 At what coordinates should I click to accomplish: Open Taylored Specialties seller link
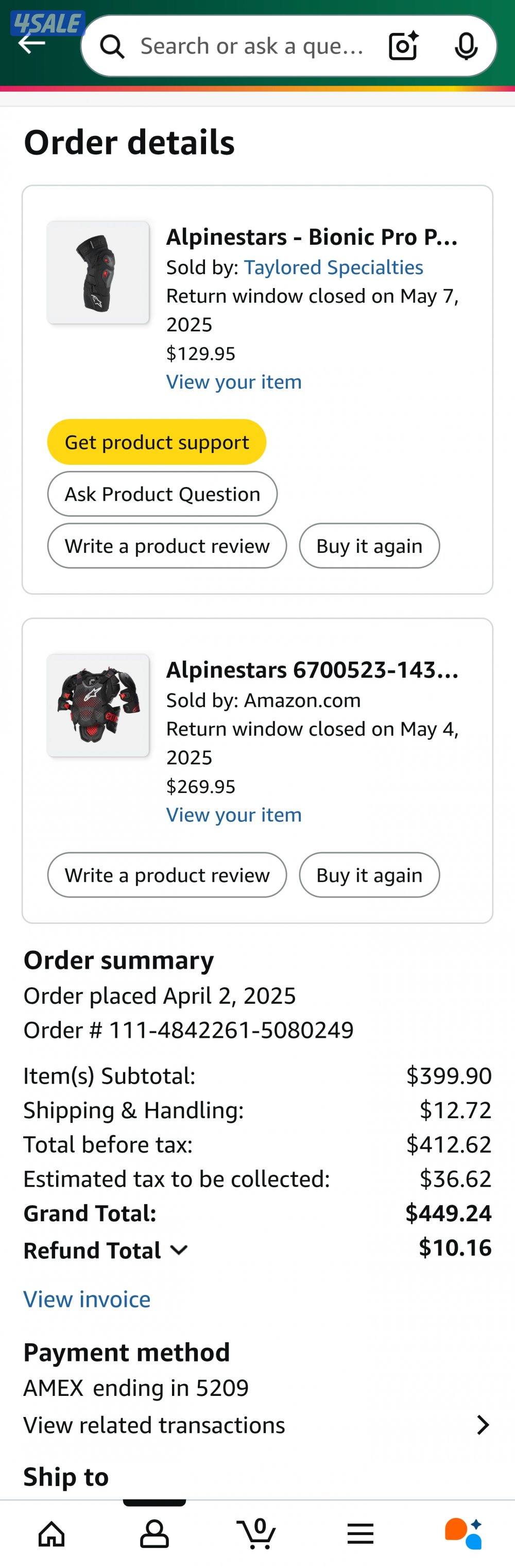click(333, 267)
